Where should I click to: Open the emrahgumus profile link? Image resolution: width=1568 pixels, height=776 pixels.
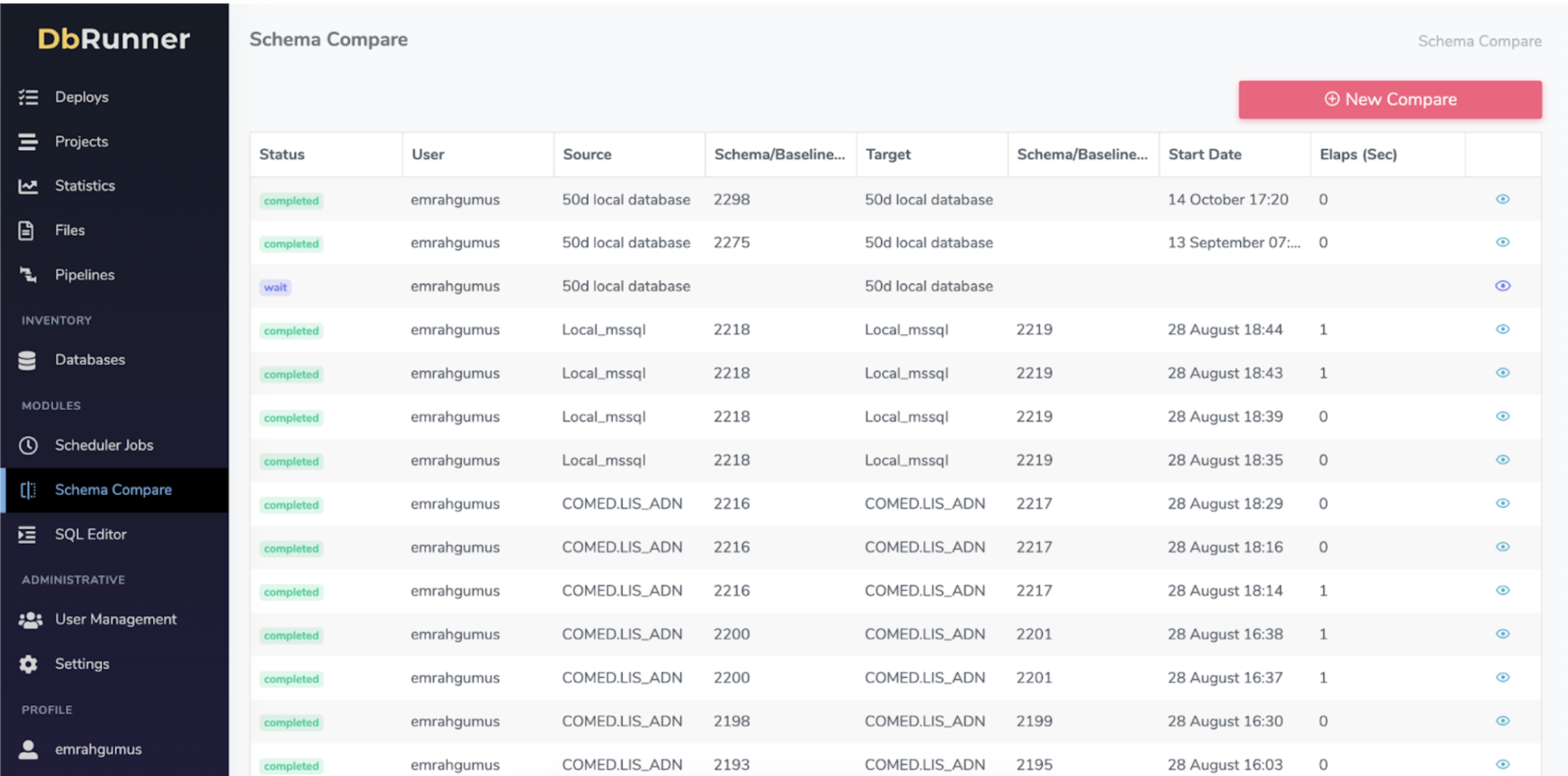pyautogui.click(x=97, y=749)
